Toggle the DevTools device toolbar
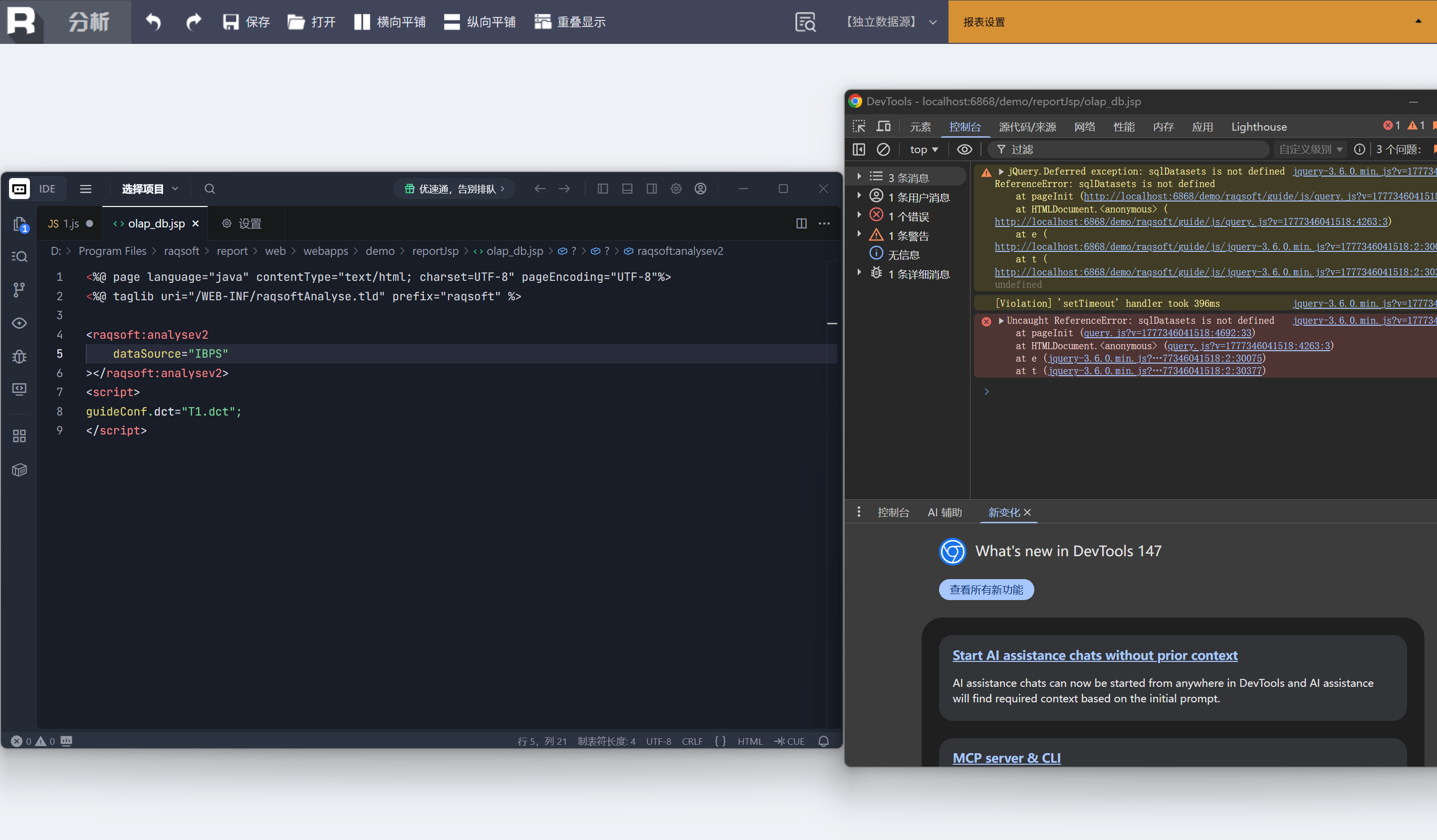The width and height of the screenshot is (1437, 840). point(883,126)
